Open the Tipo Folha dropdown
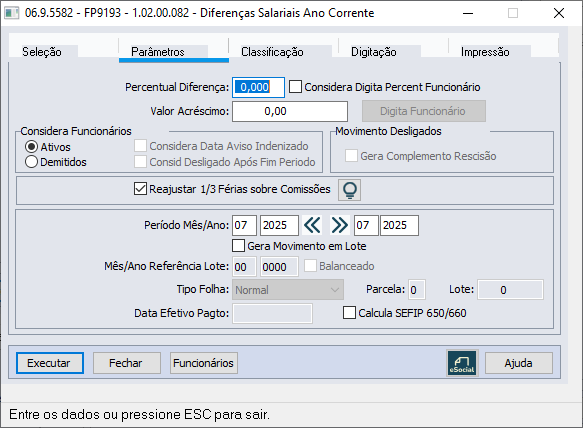This screenshot has width=583, height=428. point(288,290)
